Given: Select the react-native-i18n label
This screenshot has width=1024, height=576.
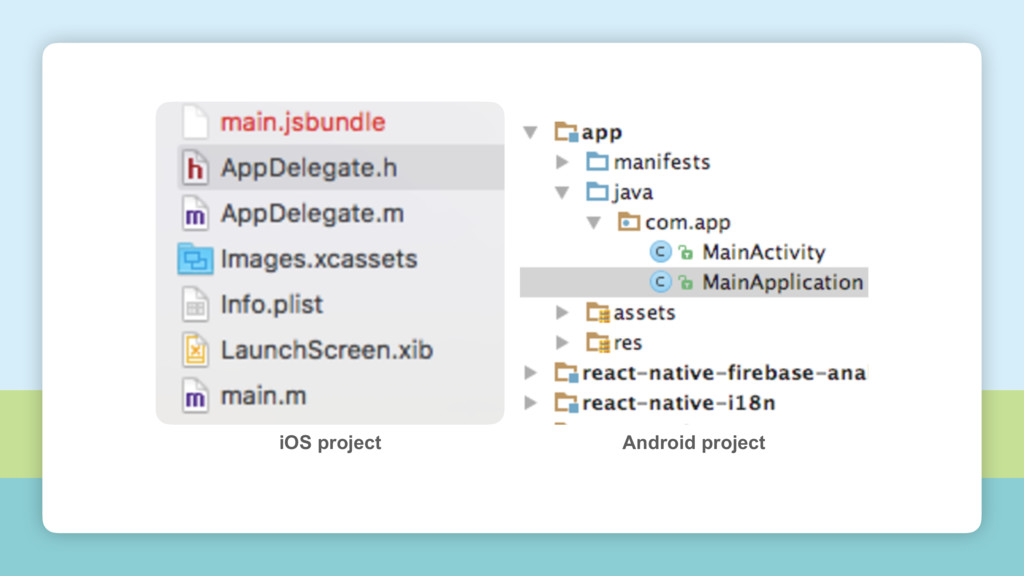Looking at the screenshot, I should point(679,403).
